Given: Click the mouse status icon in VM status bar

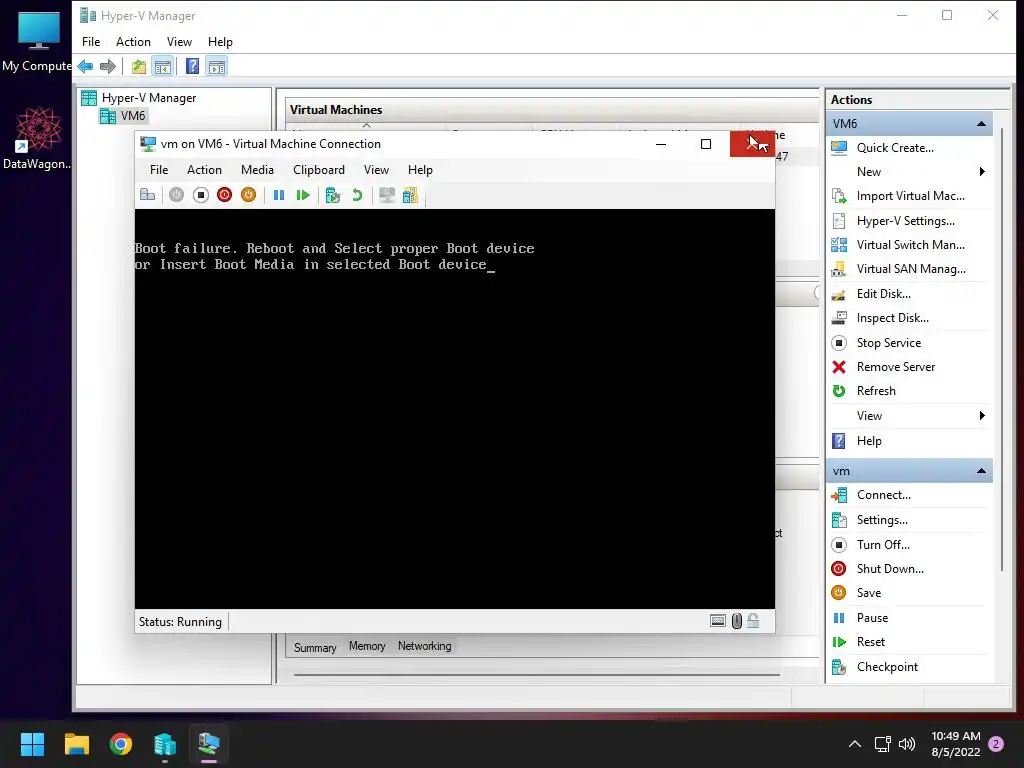Looking at the screenshot, I should 737,620.
